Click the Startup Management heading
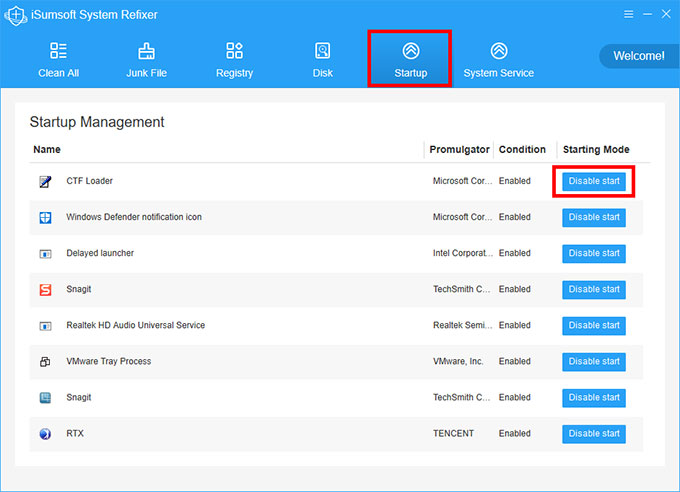680x492 pixels. 97,122
